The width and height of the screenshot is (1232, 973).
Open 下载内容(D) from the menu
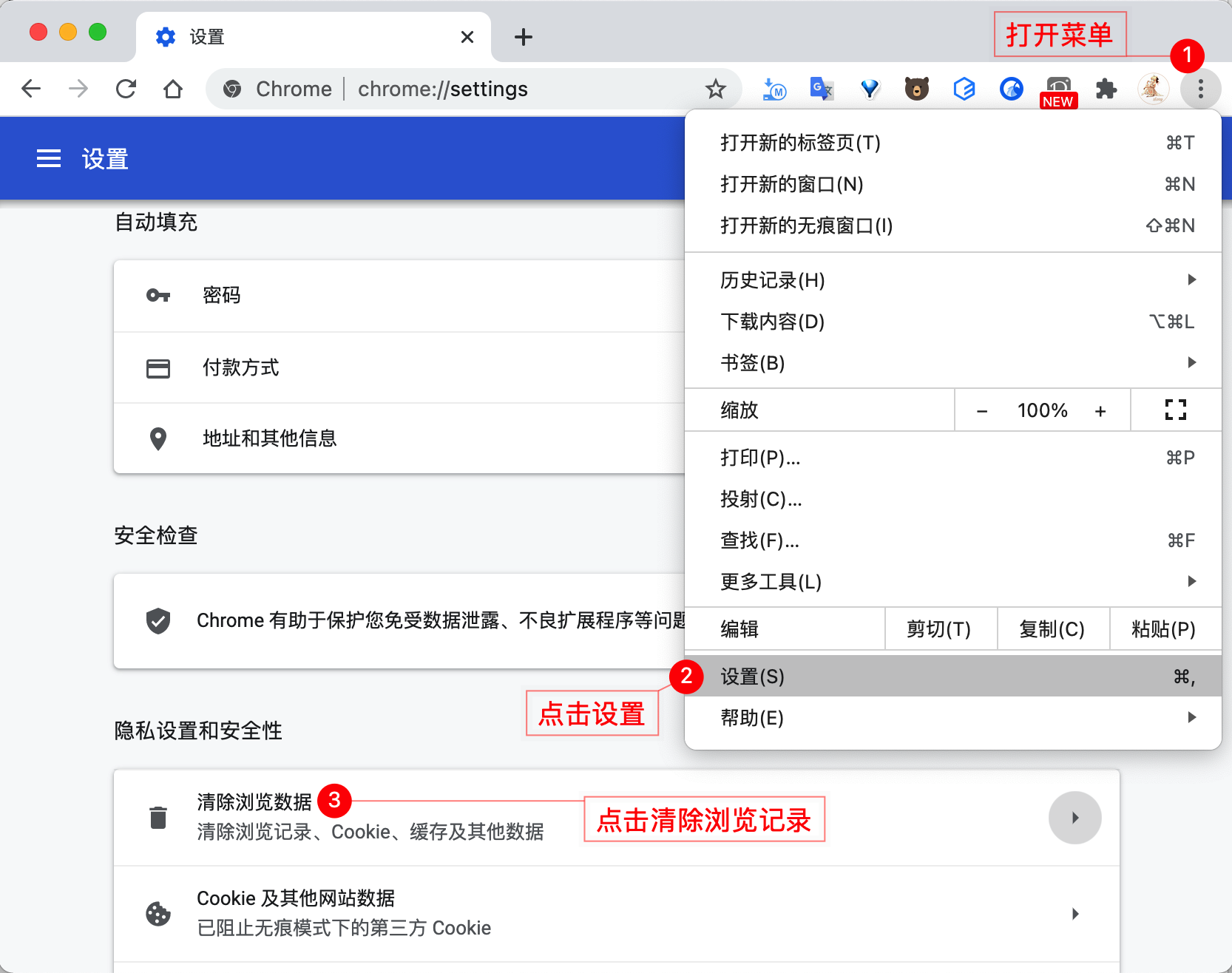[x=953, y=322]
